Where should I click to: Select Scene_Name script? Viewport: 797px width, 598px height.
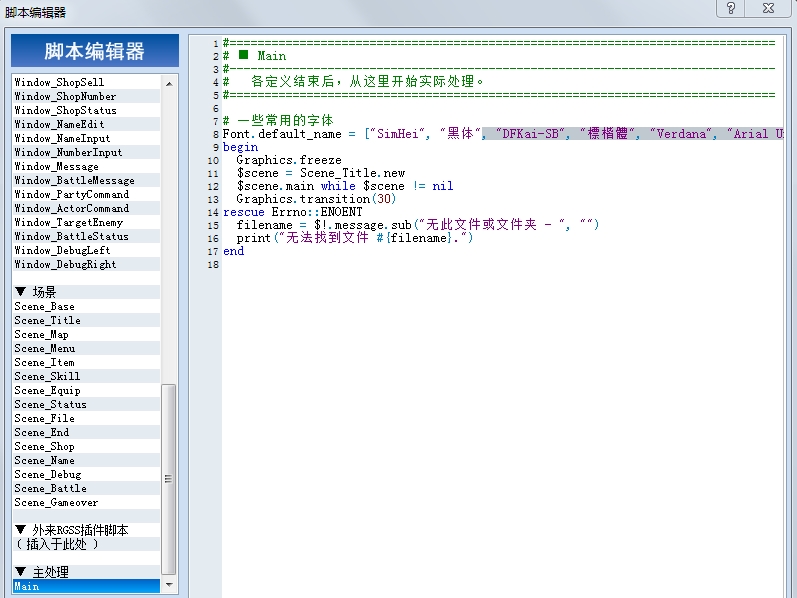[86, 460]
